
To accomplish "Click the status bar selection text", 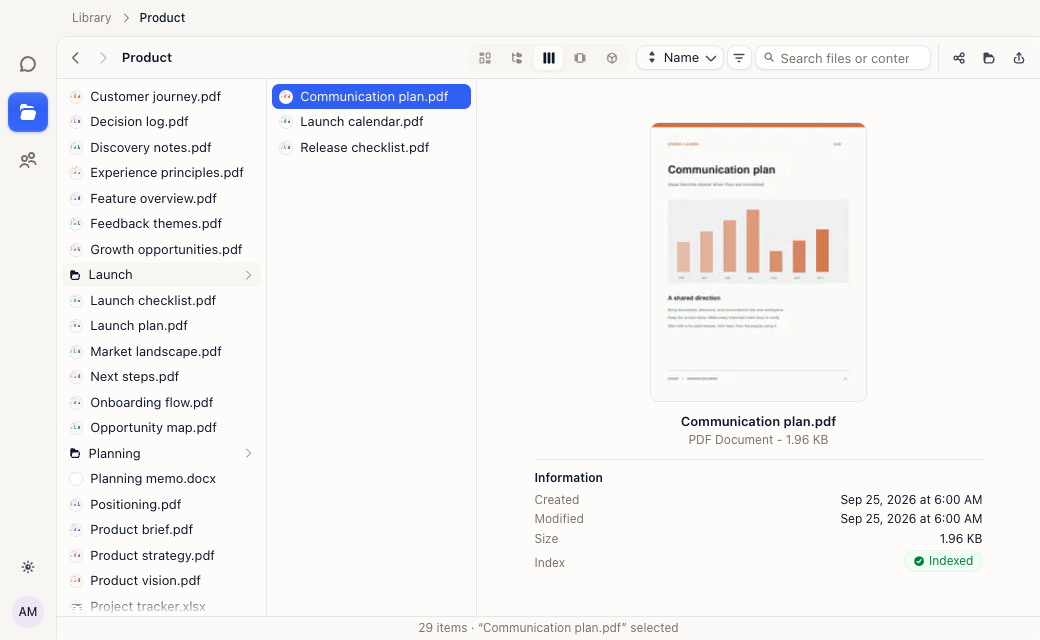I will pos(548,628).
